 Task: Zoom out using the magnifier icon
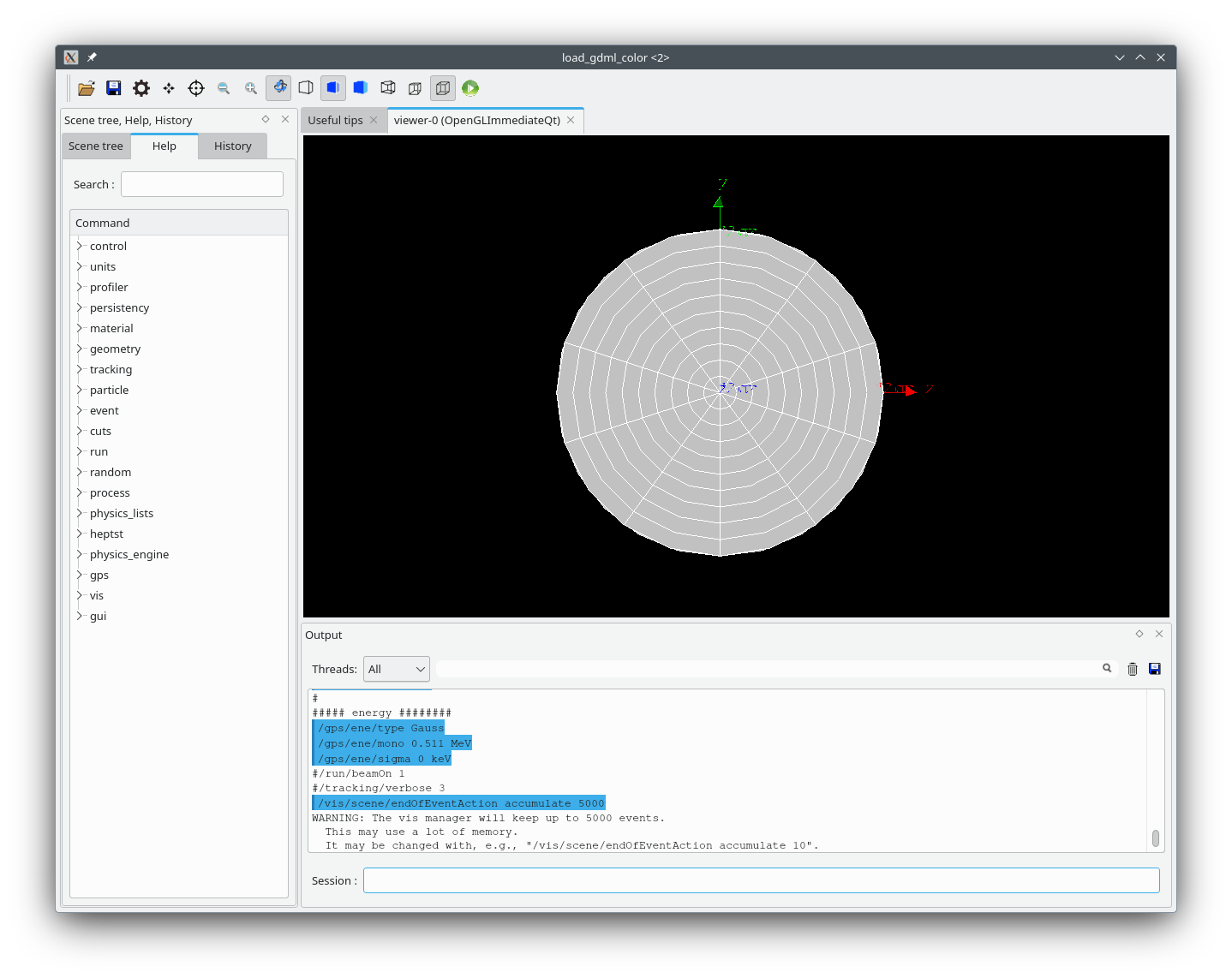[x=224, y=87]
